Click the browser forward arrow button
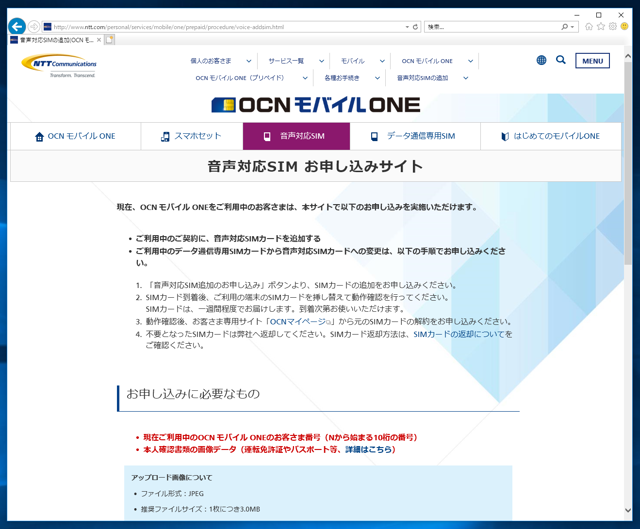Image resolution: width=640 pixels, height=529 pixels. [34, 27]
